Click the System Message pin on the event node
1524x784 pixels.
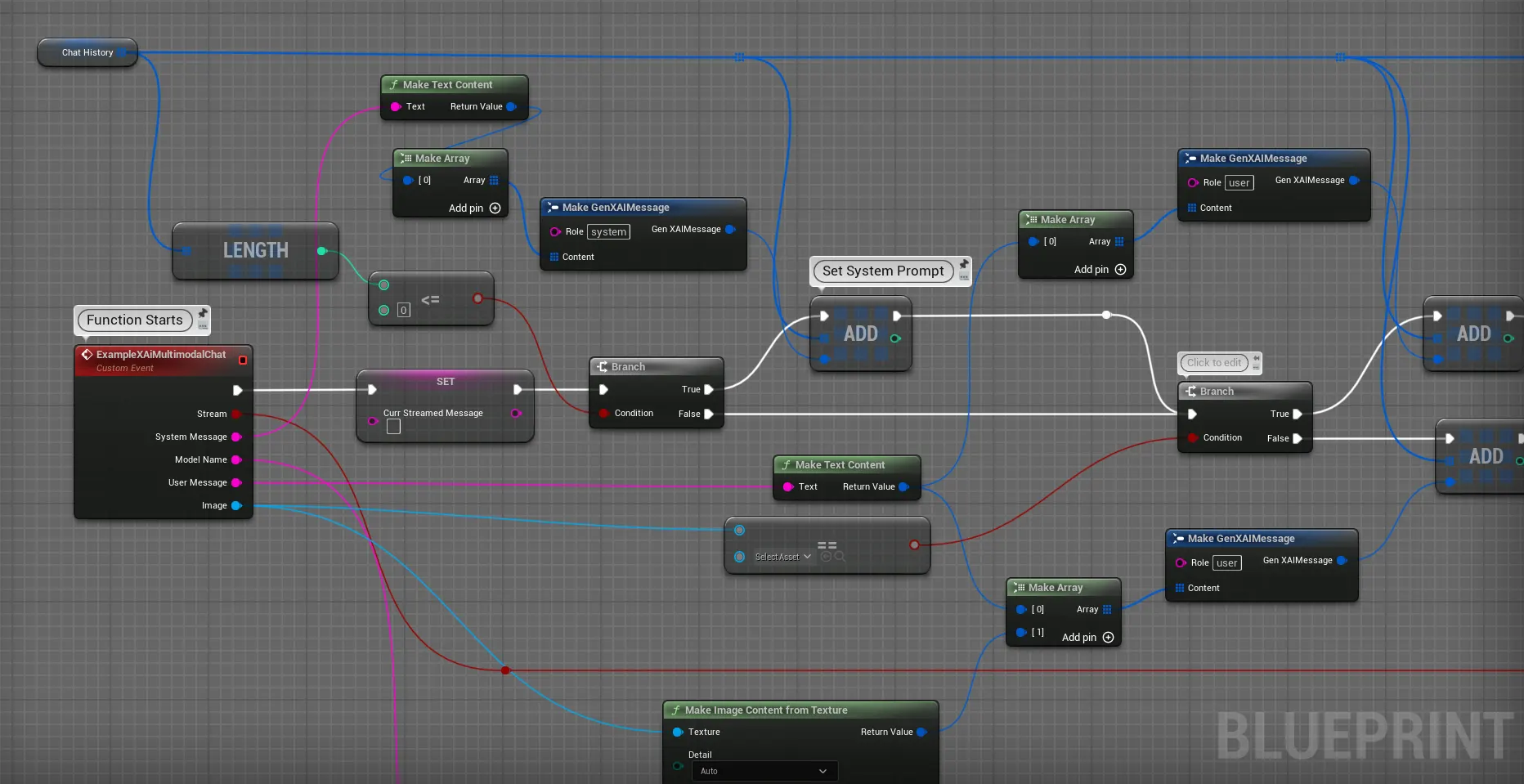(236, 437)
